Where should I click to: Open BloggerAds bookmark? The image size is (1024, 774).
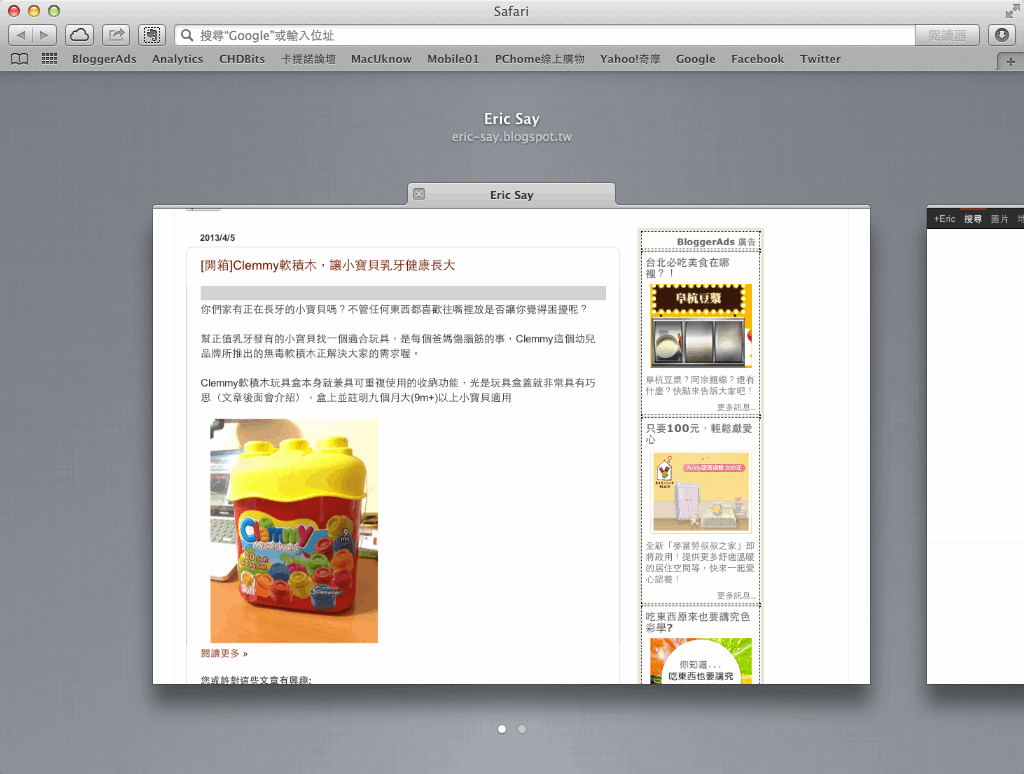point(104,59)
